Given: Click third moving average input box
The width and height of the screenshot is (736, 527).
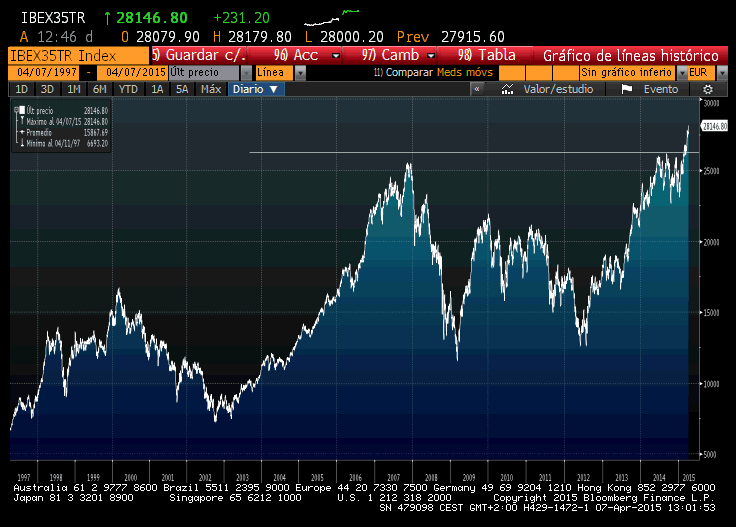Looking at the screenshot, I should coord(566,73).
